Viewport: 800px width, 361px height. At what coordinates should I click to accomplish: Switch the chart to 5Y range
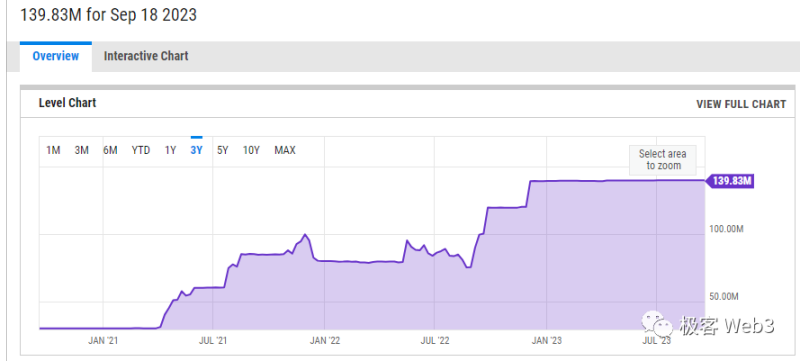[x=222, y=150]
